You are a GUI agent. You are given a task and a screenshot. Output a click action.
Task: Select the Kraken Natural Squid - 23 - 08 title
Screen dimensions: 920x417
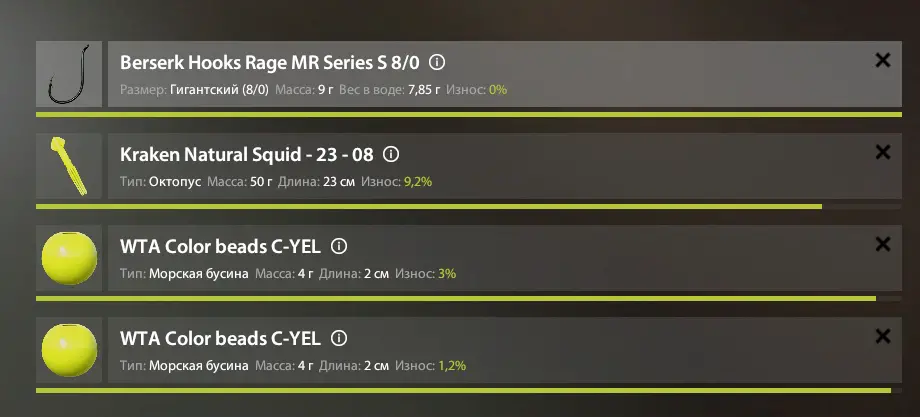(246, 155)
